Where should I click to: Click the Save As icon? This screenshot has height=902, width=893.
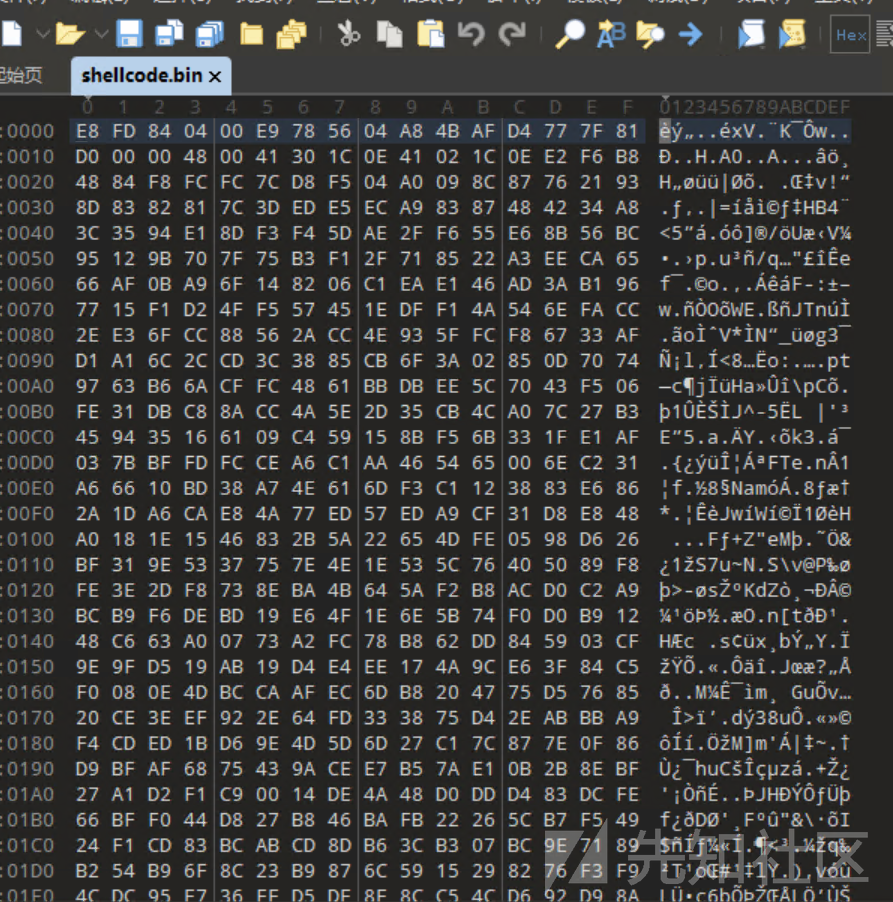[x=169, y=34]
